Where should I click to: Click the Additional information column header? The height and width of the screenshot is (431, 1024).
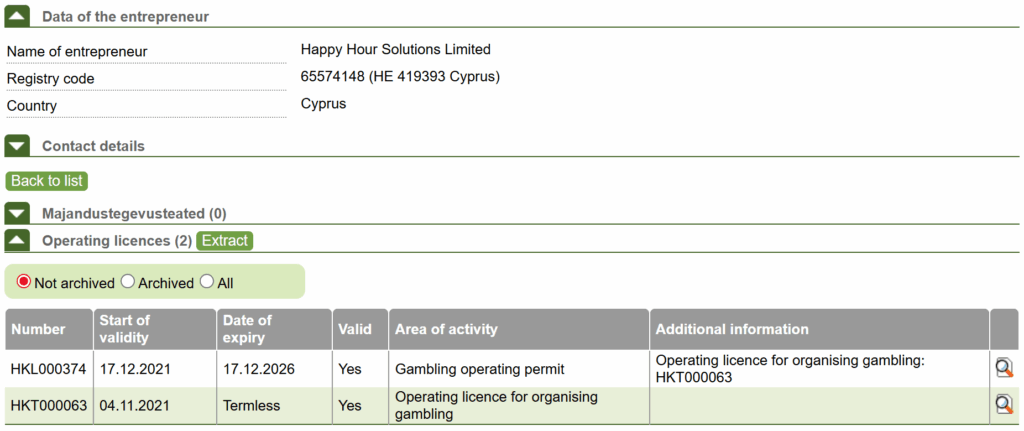(x=732, y=329)
